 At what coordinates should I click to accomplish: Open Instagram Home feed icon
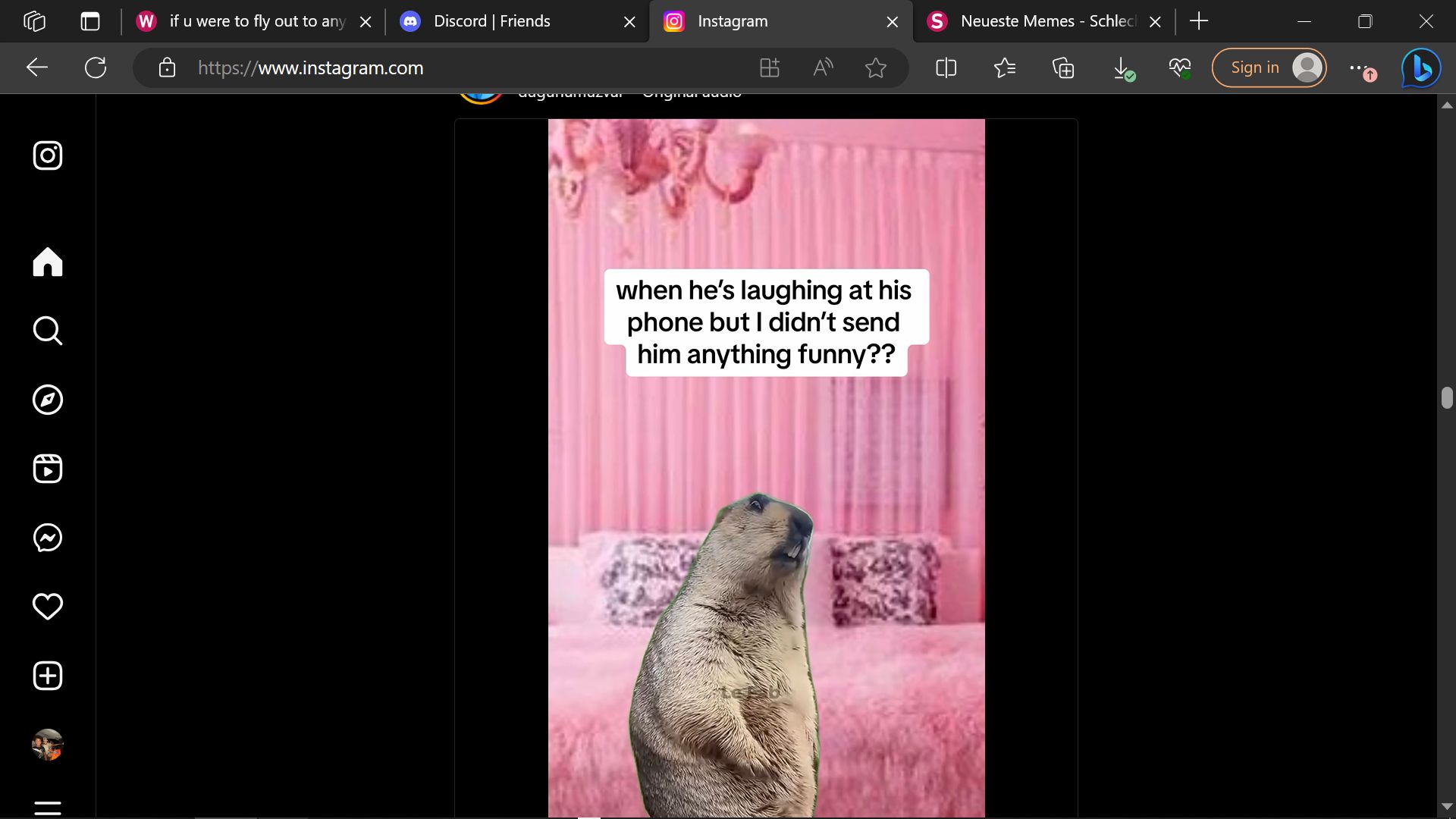(47, 262)
